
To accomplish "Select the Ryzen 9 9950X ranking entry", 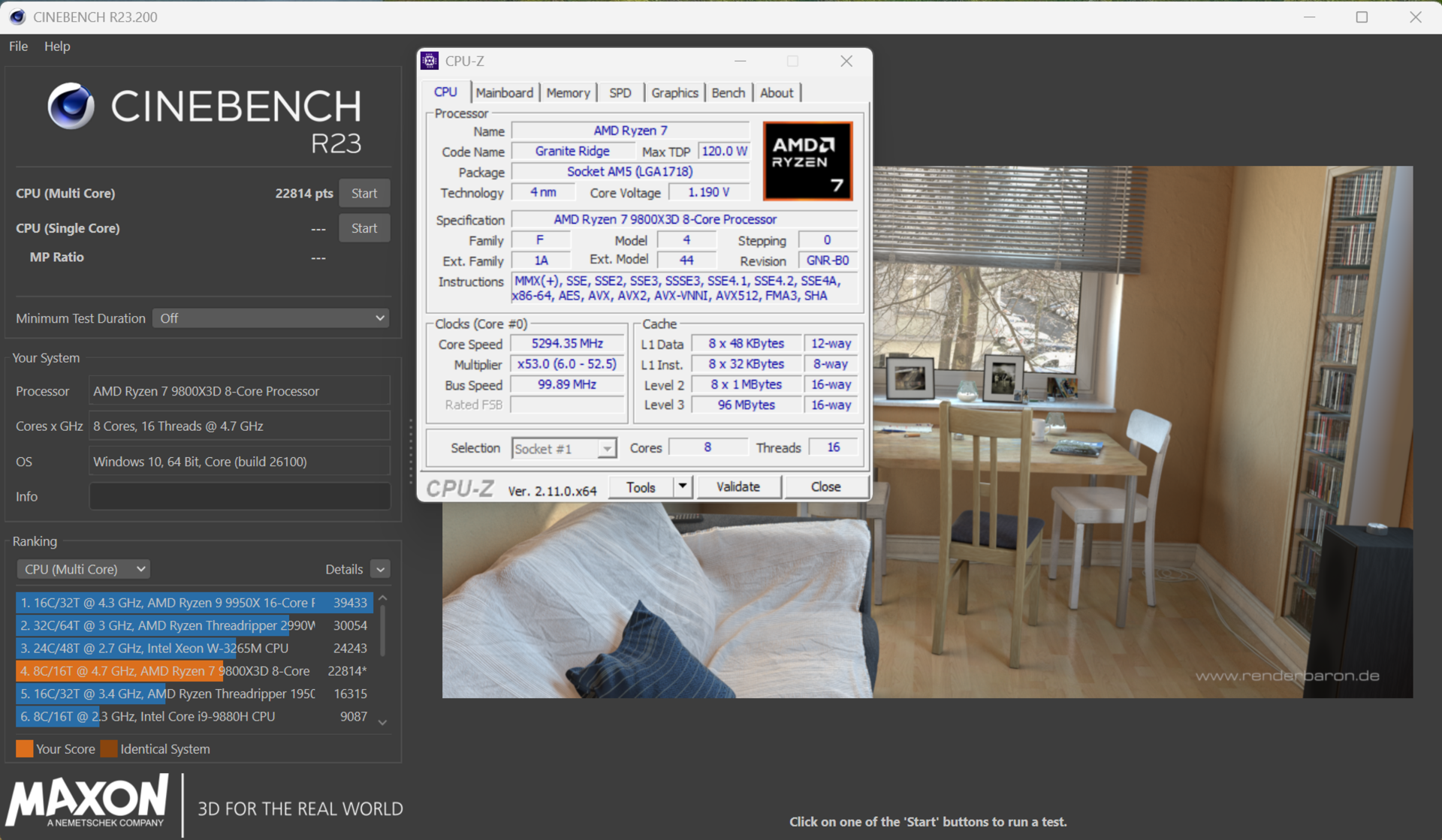I will [x=195, y=602].
